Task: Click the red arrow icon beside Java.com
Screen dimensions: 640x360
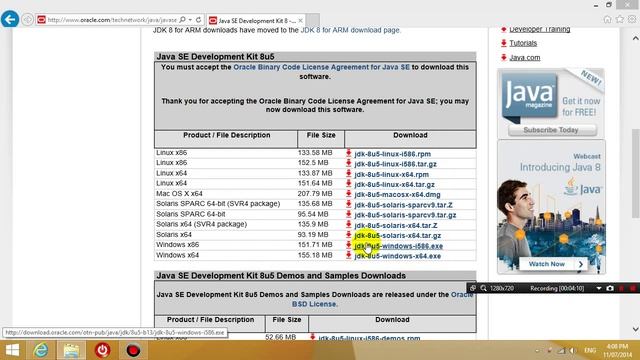Action: [x=504, y=57]
